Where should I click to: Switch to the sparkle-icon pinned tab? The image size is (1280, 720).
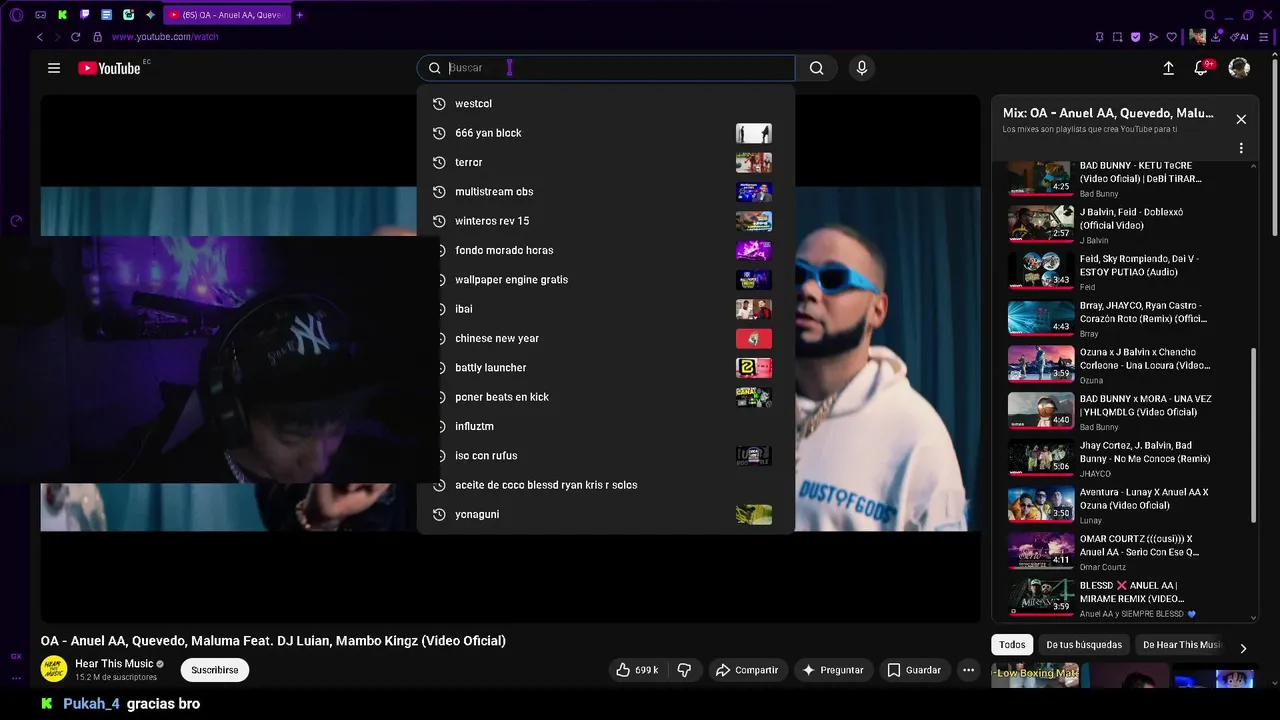click(x=150, y=15)
